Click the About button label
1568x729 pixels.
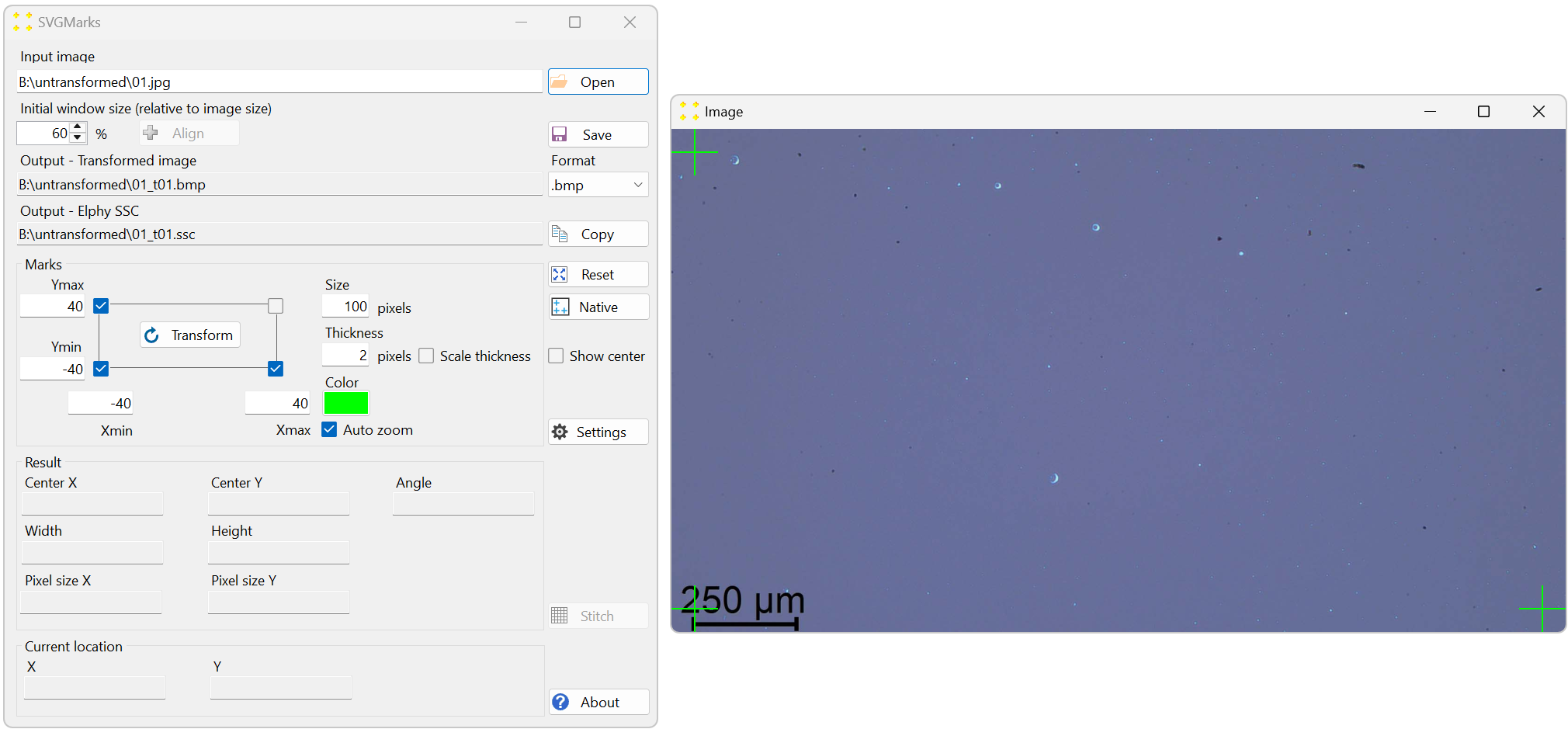pos(600,703)
